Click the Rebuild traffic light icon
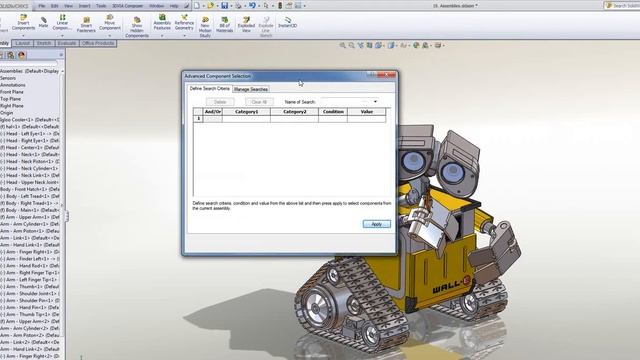Image resolution: width=640 pixels, height=360 pixels. pos(280,6)
